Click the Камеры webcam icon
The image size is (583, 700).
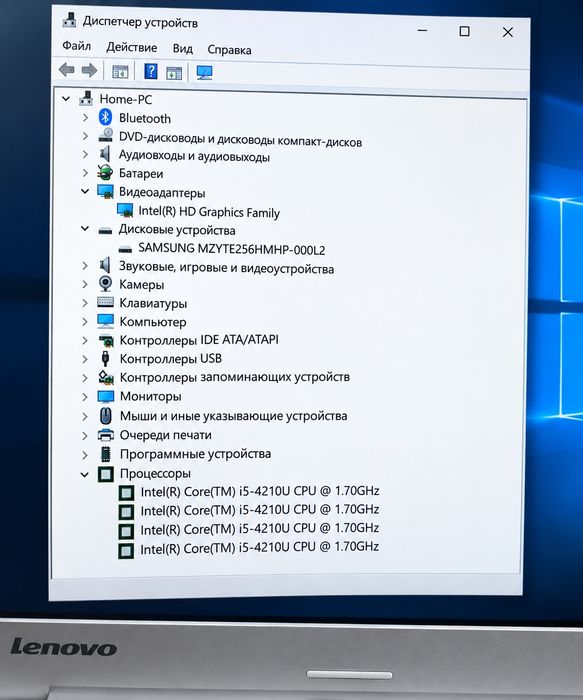(105, 284)
